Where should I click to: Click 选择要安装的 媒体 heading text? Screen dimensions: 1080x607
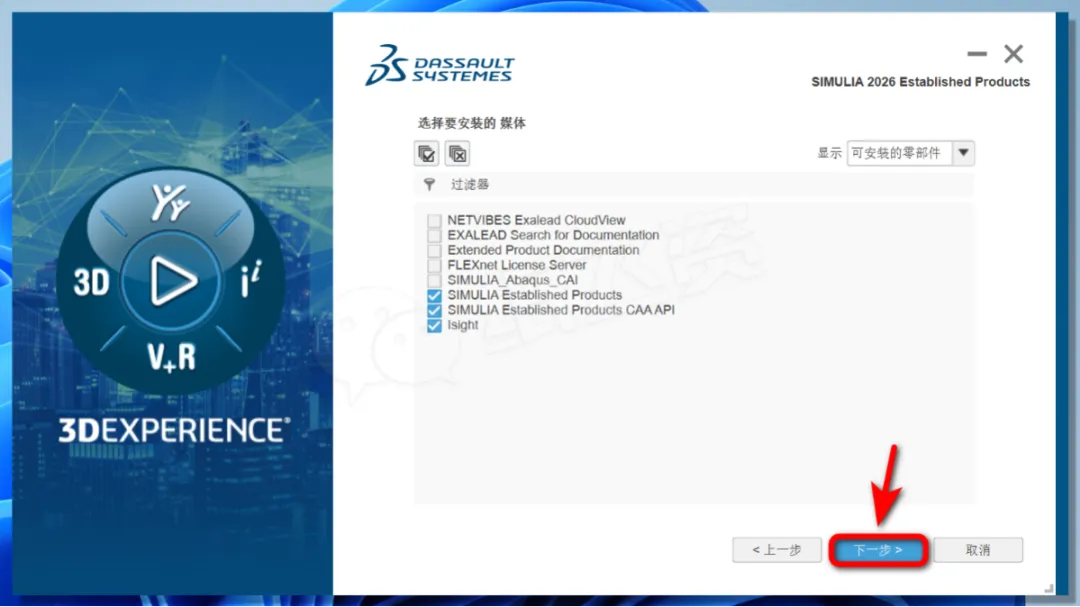tap(472, 123)
